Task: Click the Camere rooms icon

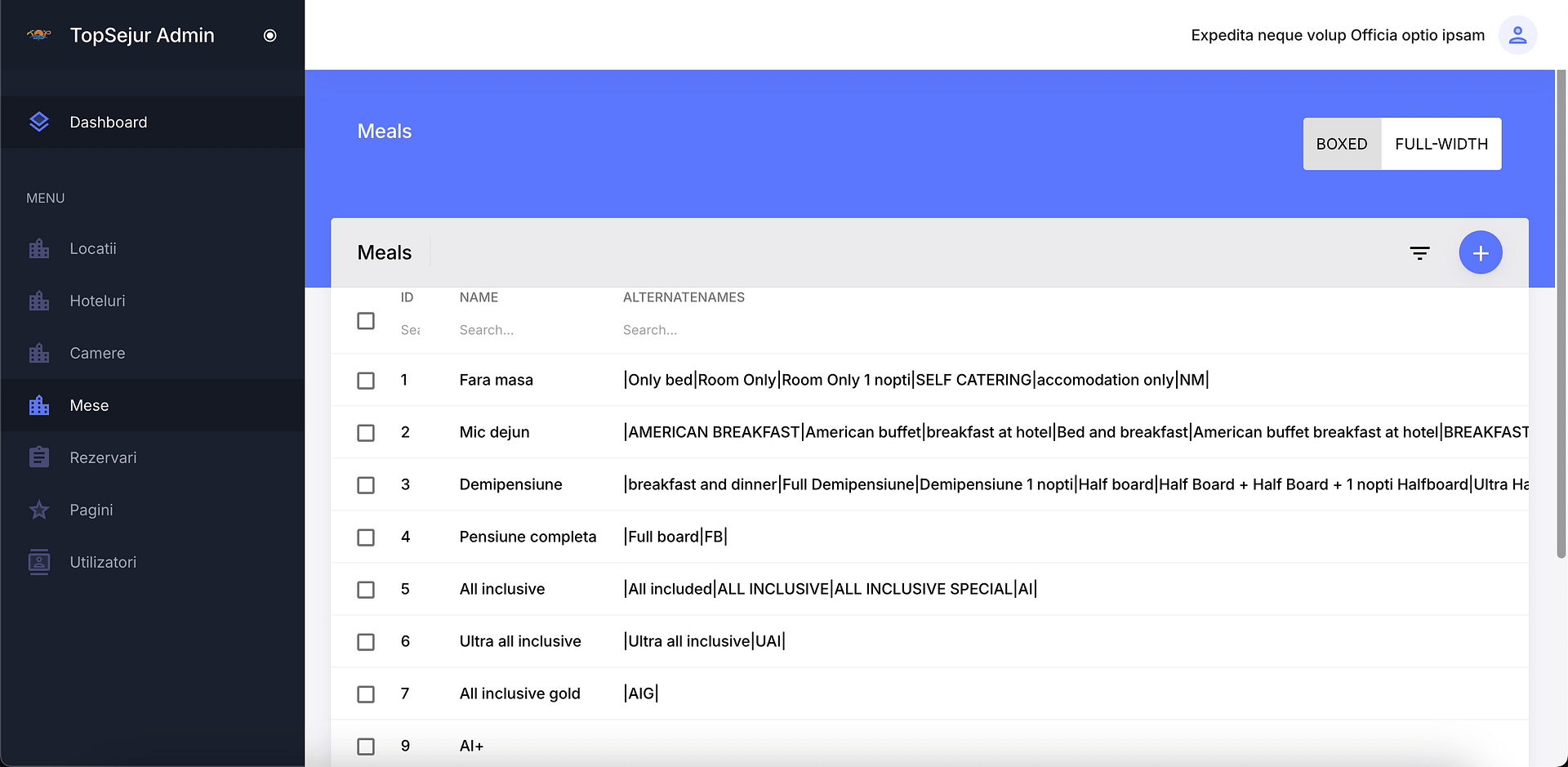Action: 38,353
